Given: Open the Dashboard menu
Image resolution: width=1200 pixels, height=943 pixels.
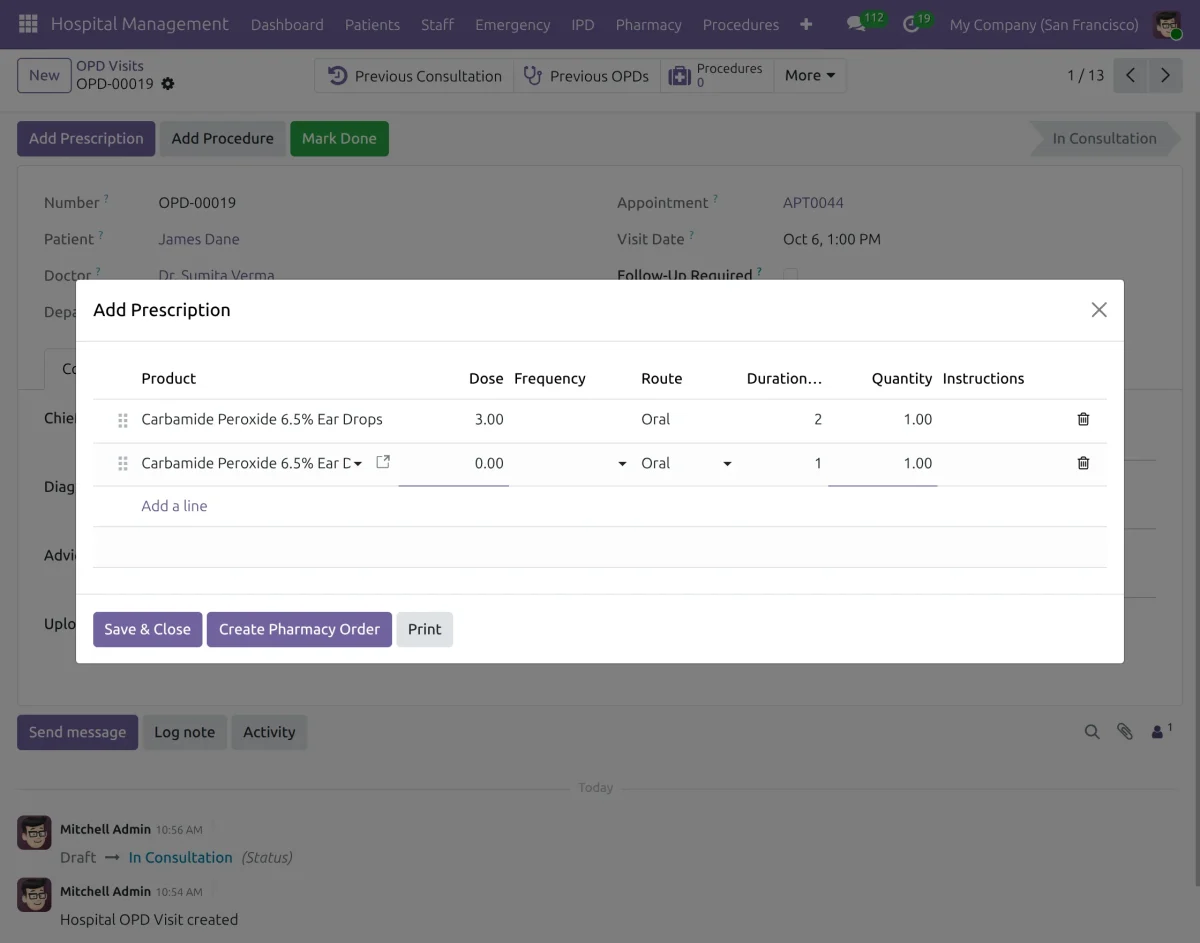Looking at the screenshot, I should (x=287, y=24).
